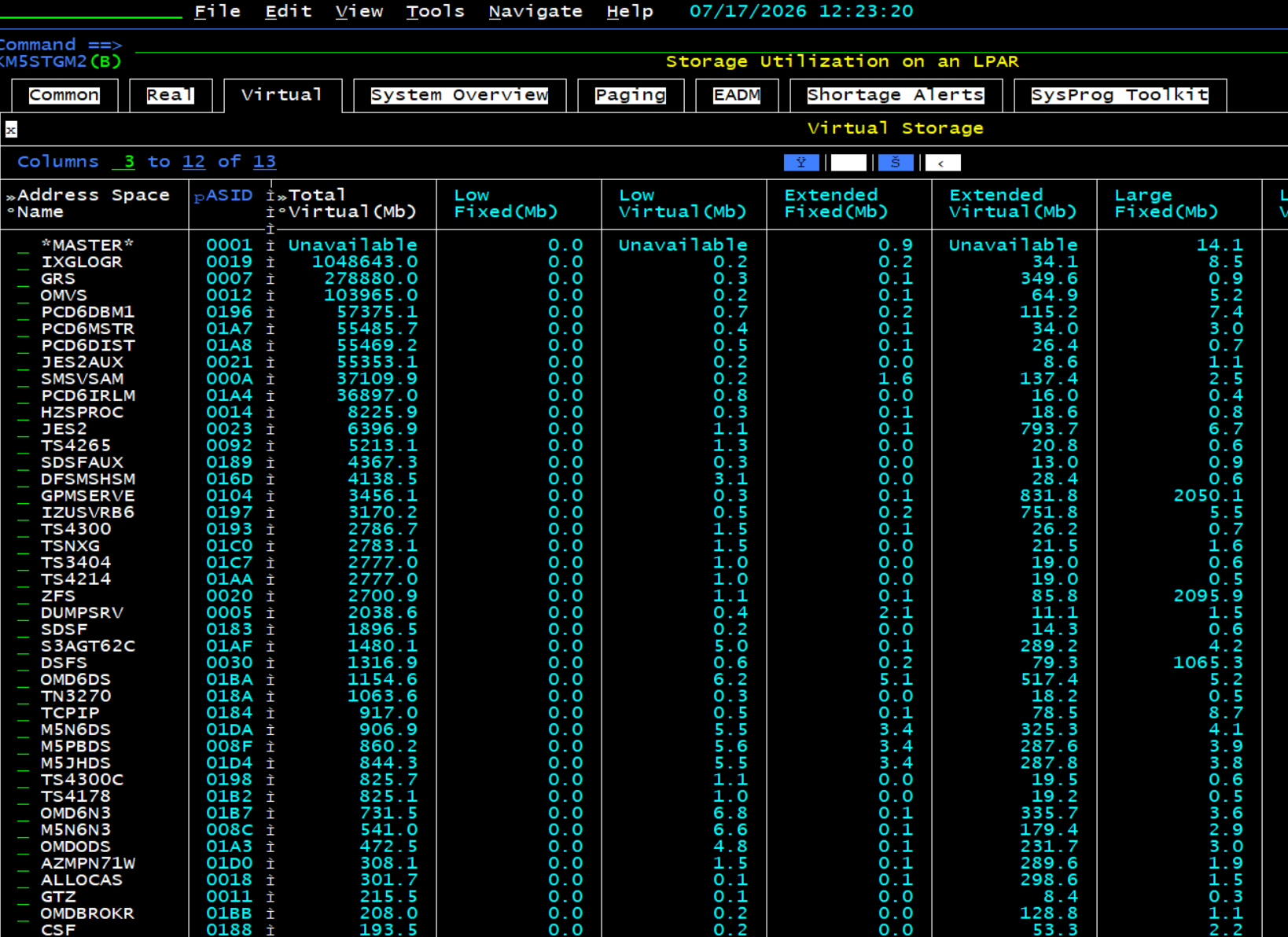This screenshot has width=1288, height=937.
Task: Click the selection field beside TCPIP
Action: coord(24,713)
